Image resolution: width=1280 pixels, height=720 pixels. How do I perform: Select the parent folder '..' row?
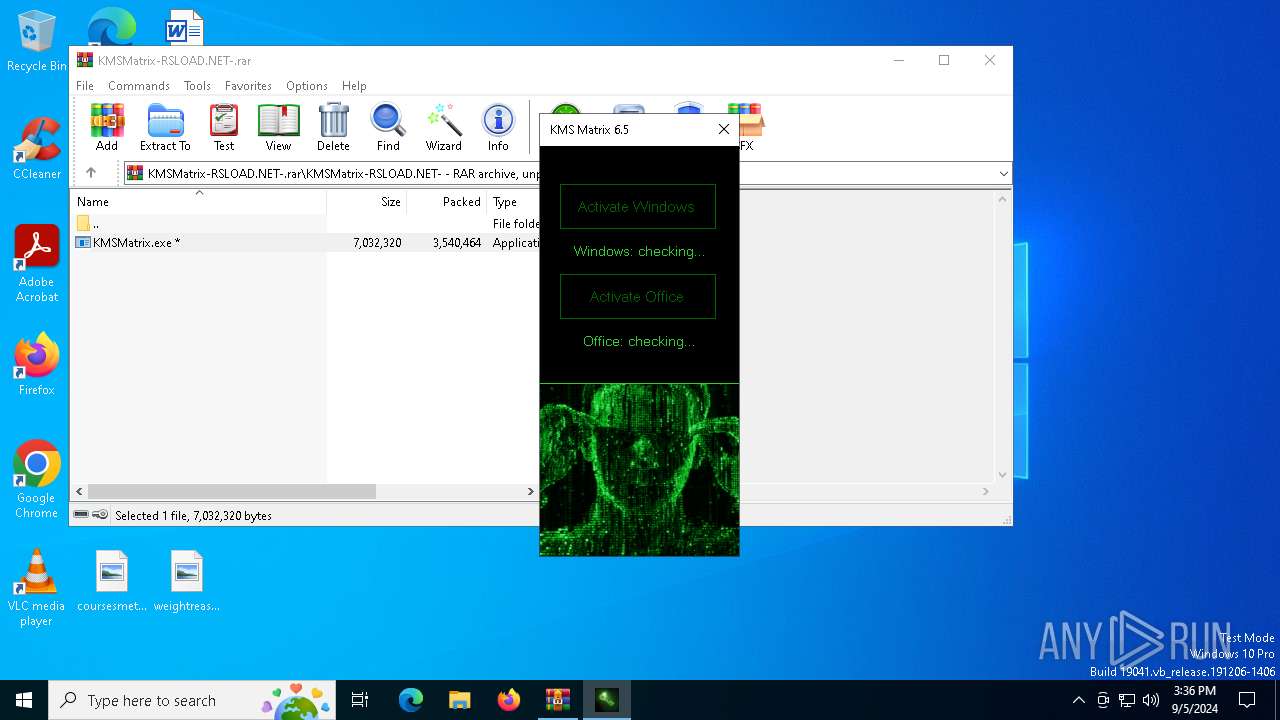point(306,224)
